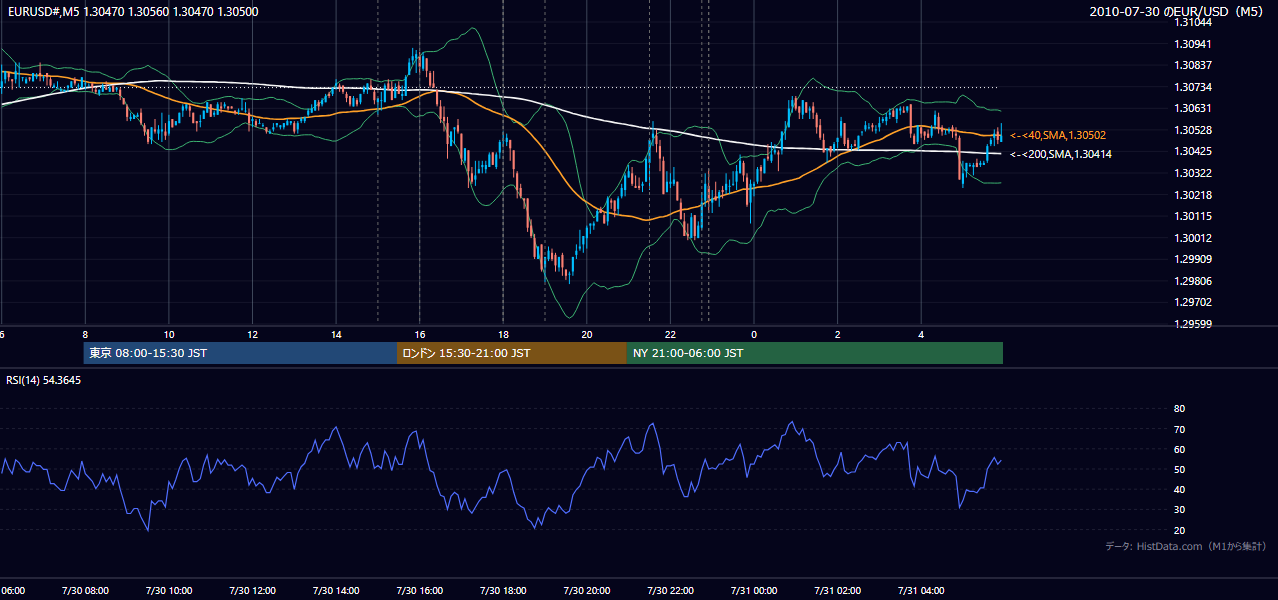Click the 7/30 12:00 time label
The width and height of the screenshot is (1278, 600).
(252, 591)
